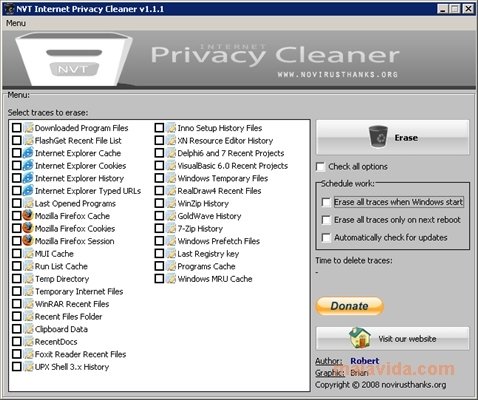The height and width of the screenshot is (400, 478).
Task: Click the Temp Directory icon
Action: coord(29,279)
